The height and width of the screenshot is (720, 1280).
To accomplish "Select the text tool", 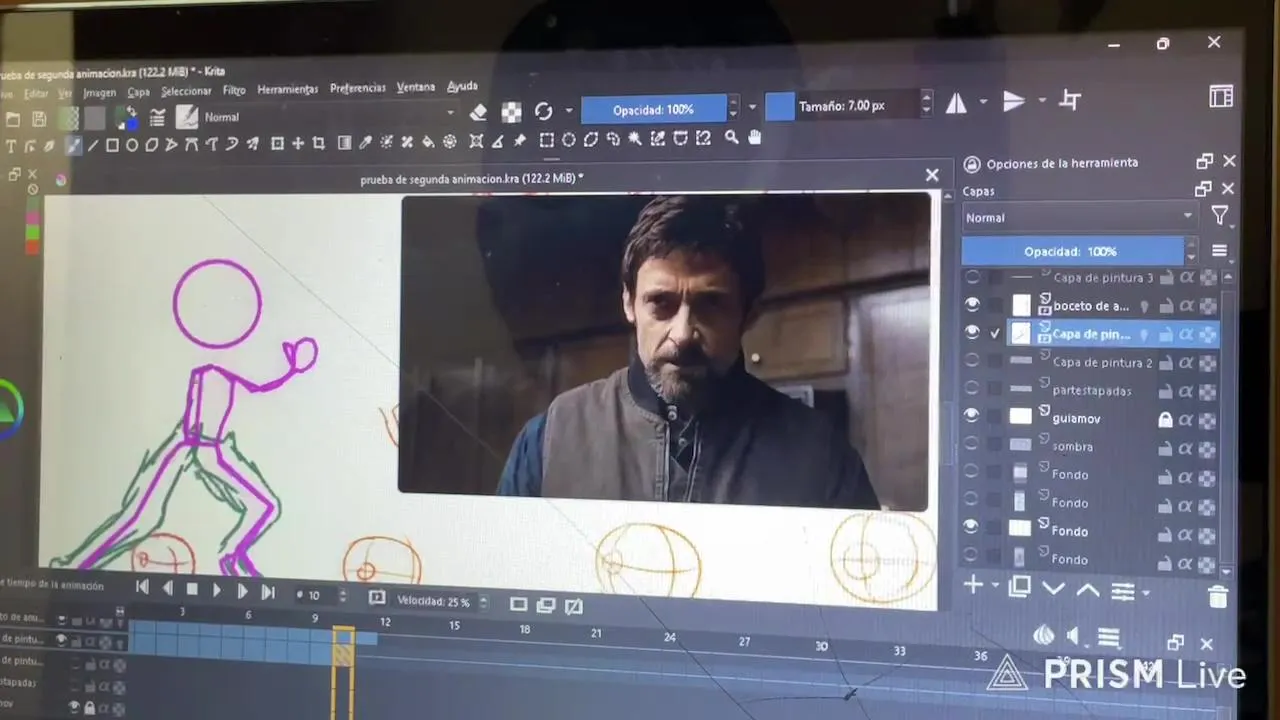I will [12, 146].
